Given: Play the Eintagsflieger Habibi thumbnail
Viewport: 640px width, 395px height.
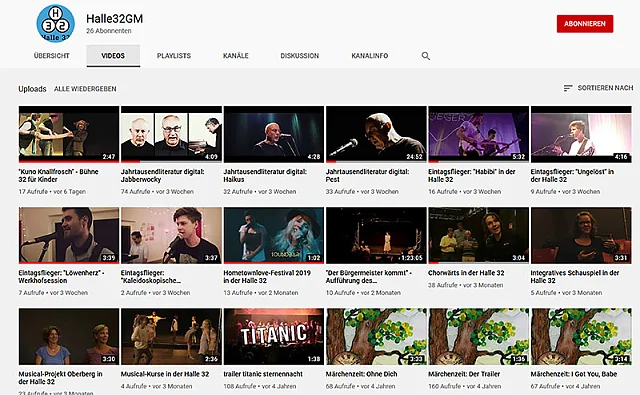Looking at the screenshot, I should pos(478,134).
